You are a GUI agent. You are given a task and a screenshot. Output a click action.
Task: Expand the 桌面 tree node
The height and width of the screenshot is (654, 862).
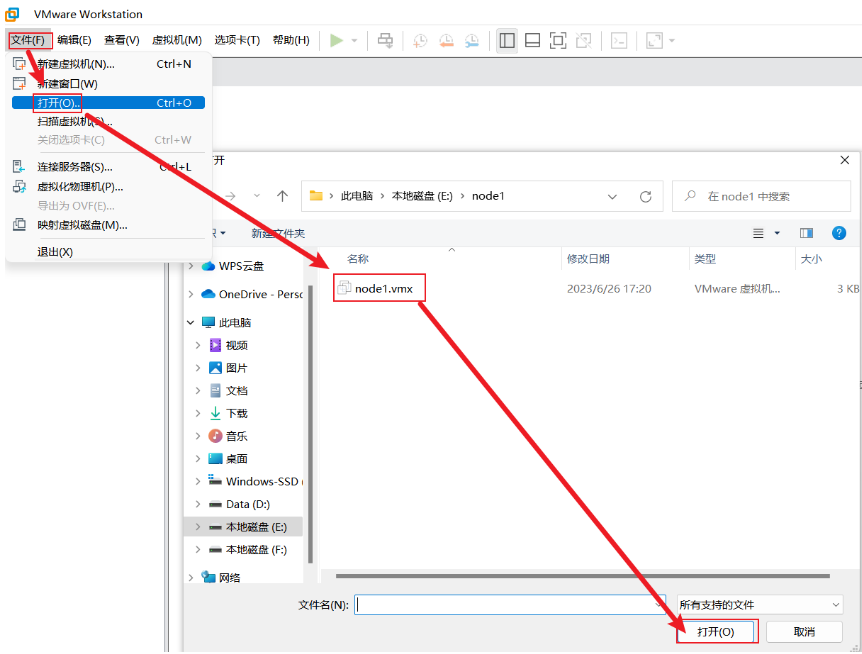[x=198, y=459]
